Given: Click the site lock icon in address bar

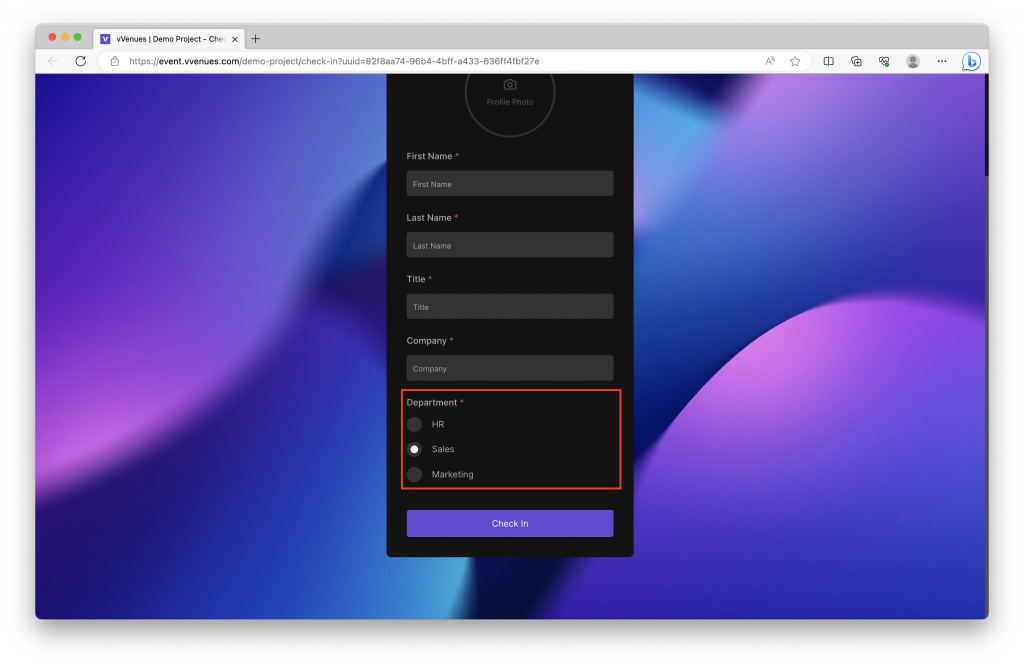Looking at the screenshot, I should pos(115,61).
